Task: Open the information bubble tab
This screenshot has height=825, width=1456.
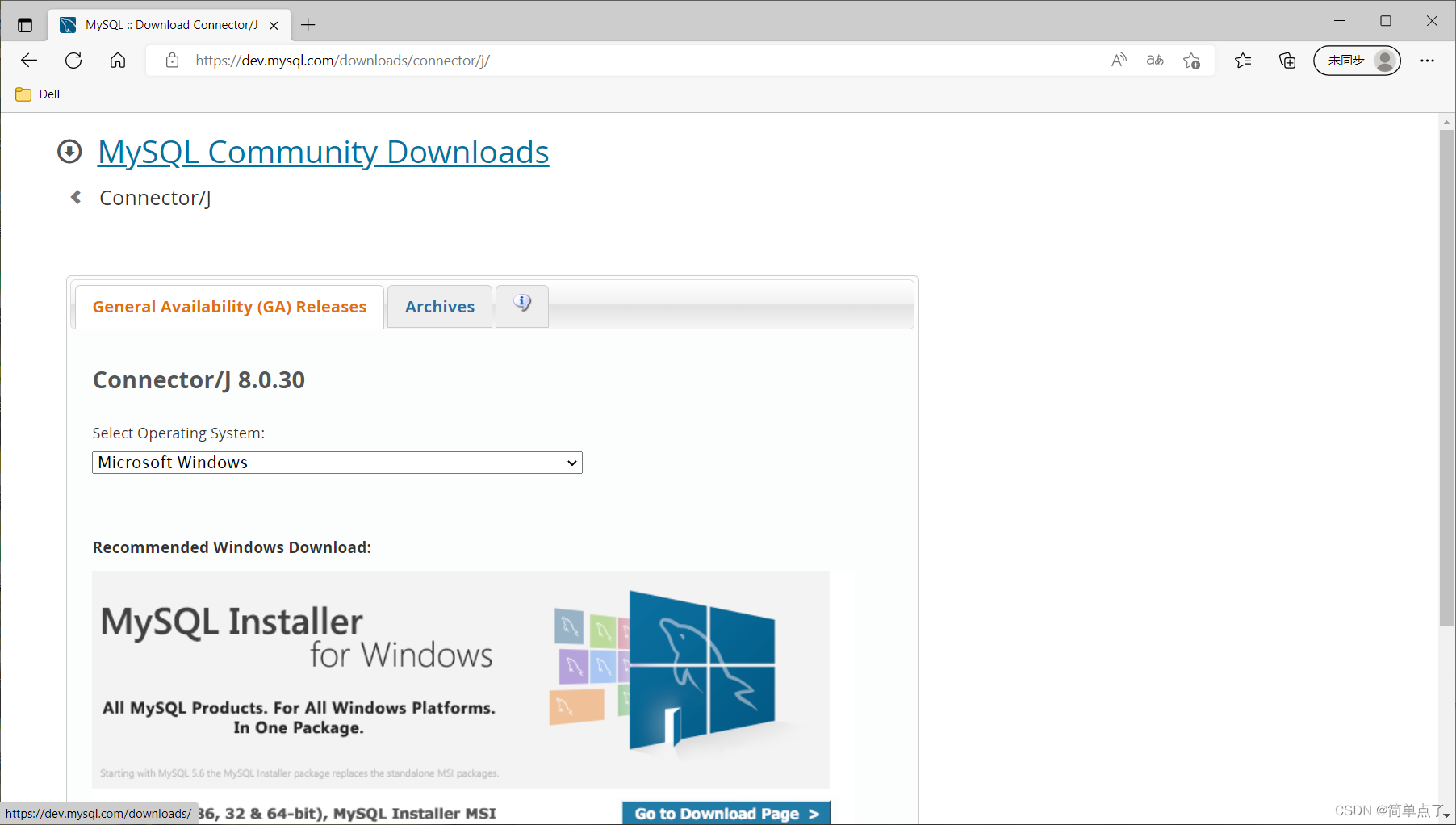Action: click(522, 305)
